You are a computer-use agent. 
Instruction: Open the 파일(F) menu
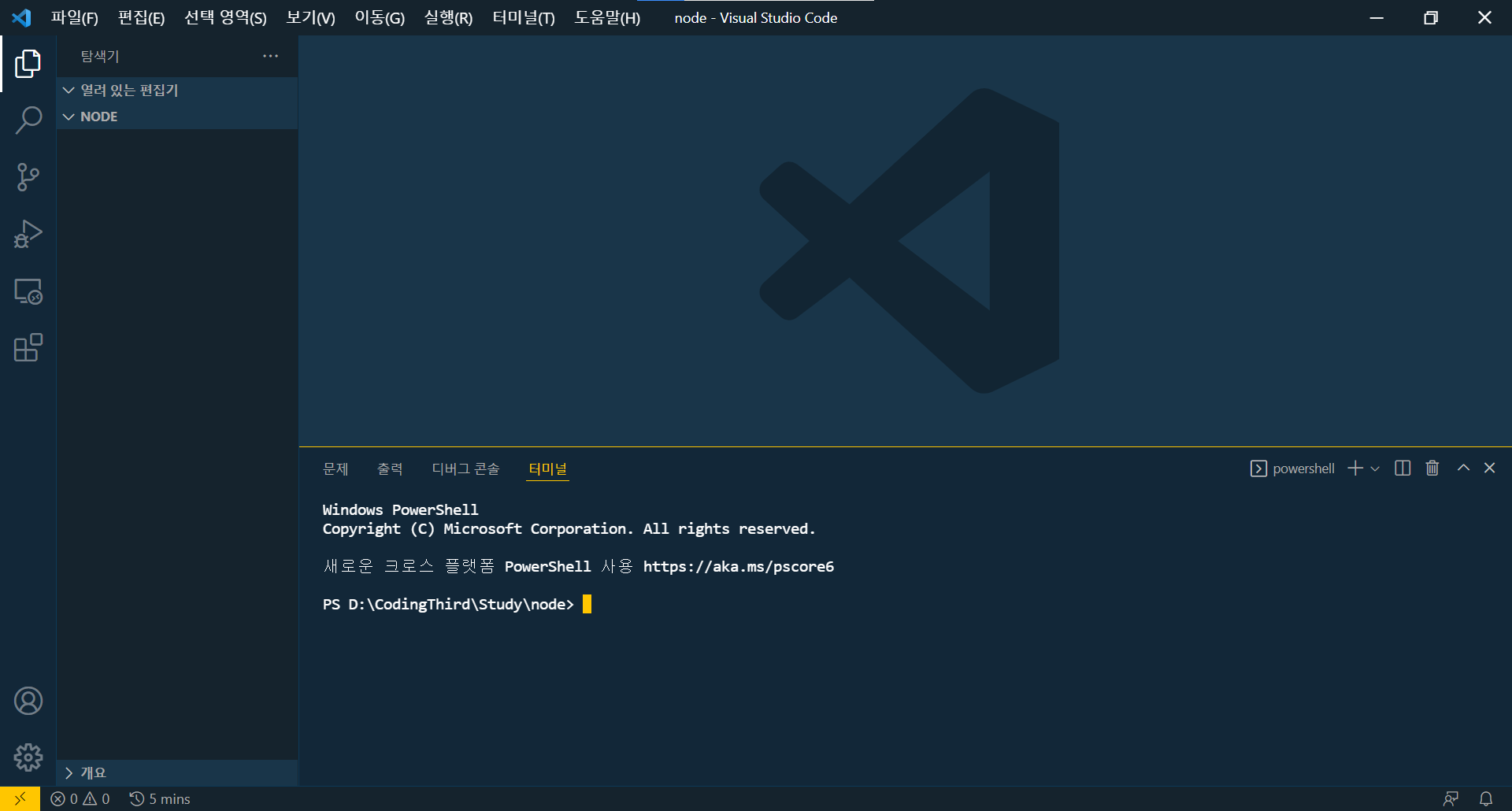tap(75, 17)
